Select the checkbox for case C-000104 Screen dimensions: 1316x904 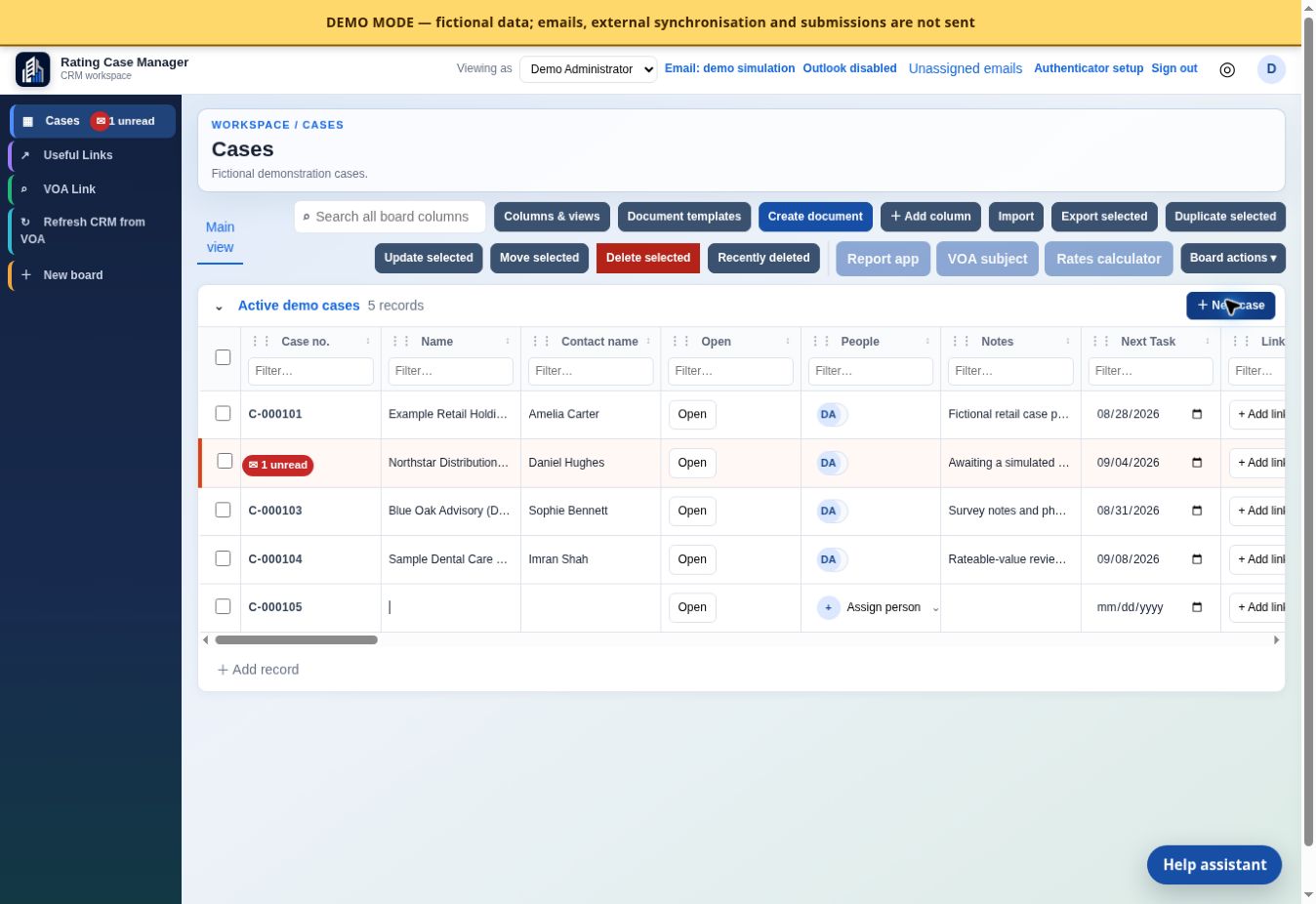tap(223, 558)
